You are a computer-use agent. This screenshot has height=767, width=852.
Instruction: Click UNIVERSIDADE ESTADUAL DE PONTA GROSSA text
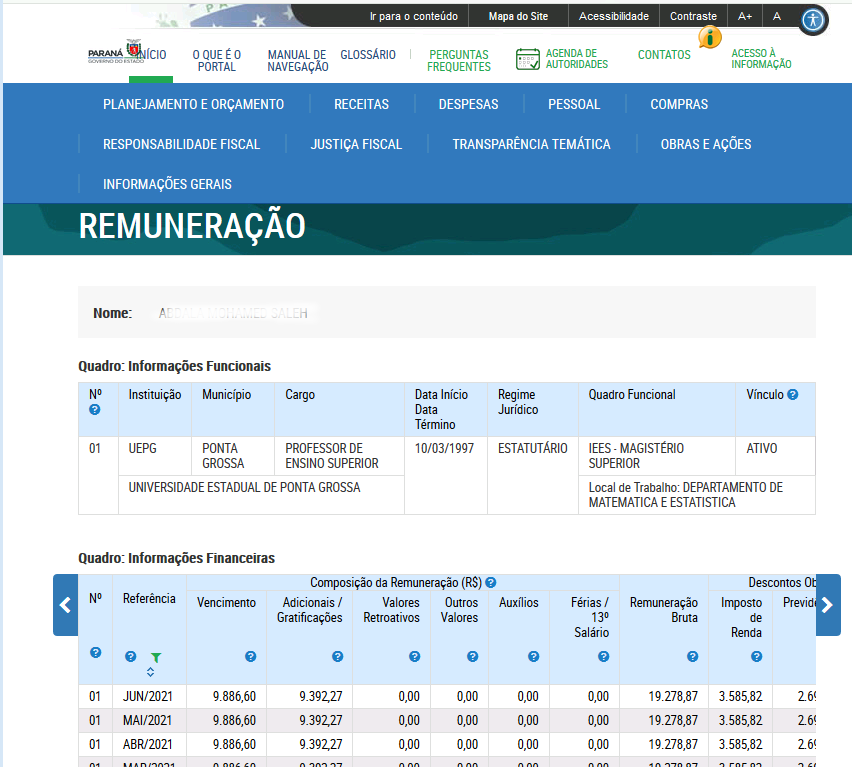click(x=244, y=488)
